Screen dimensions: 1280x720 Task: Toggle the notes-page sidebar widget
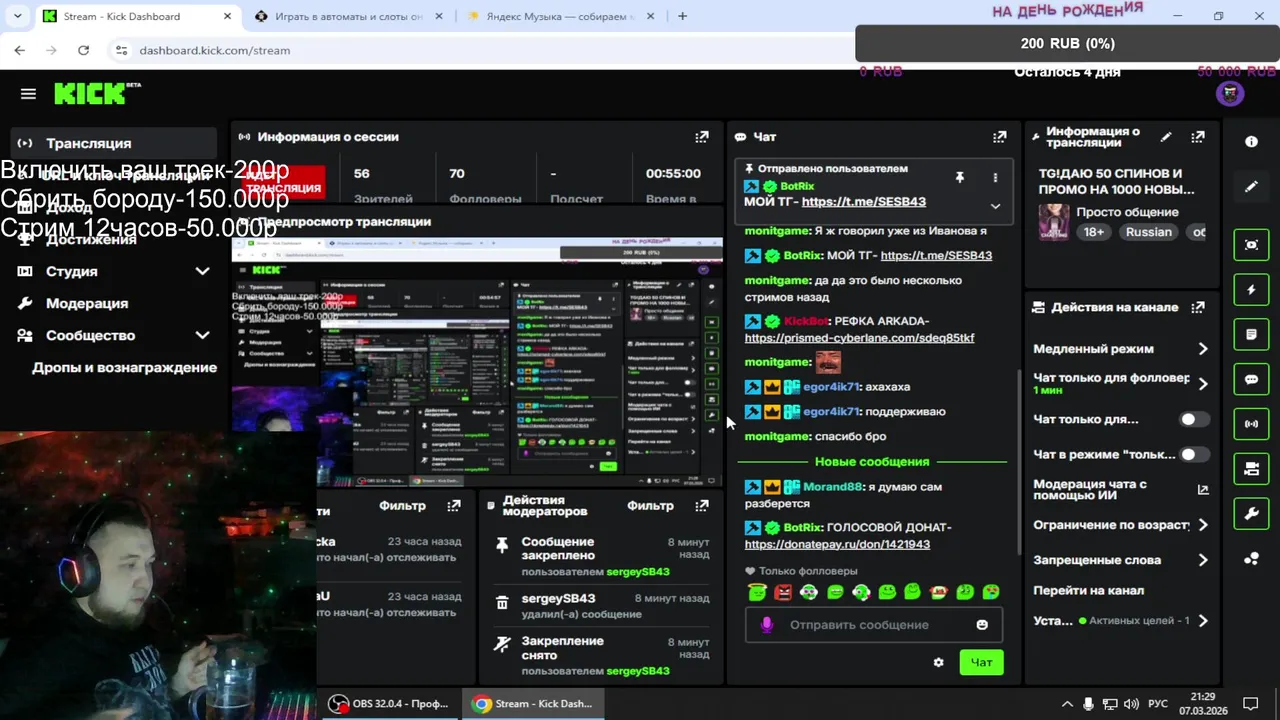(1251, 335)
